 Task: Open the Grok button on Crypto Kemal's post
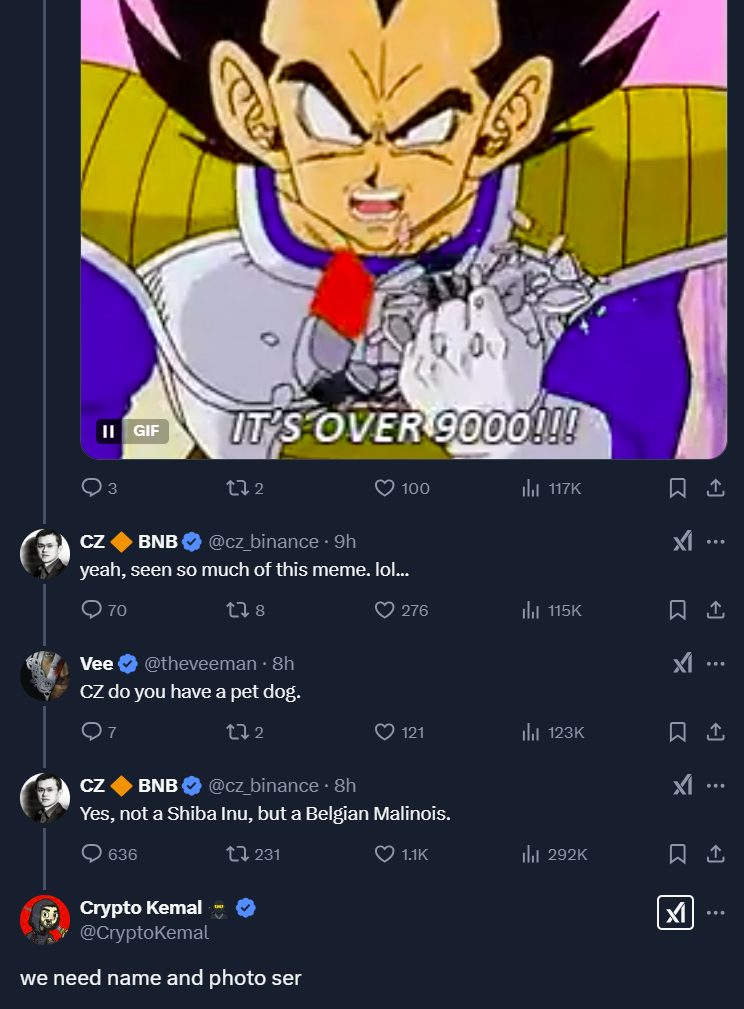pos(675,912)
